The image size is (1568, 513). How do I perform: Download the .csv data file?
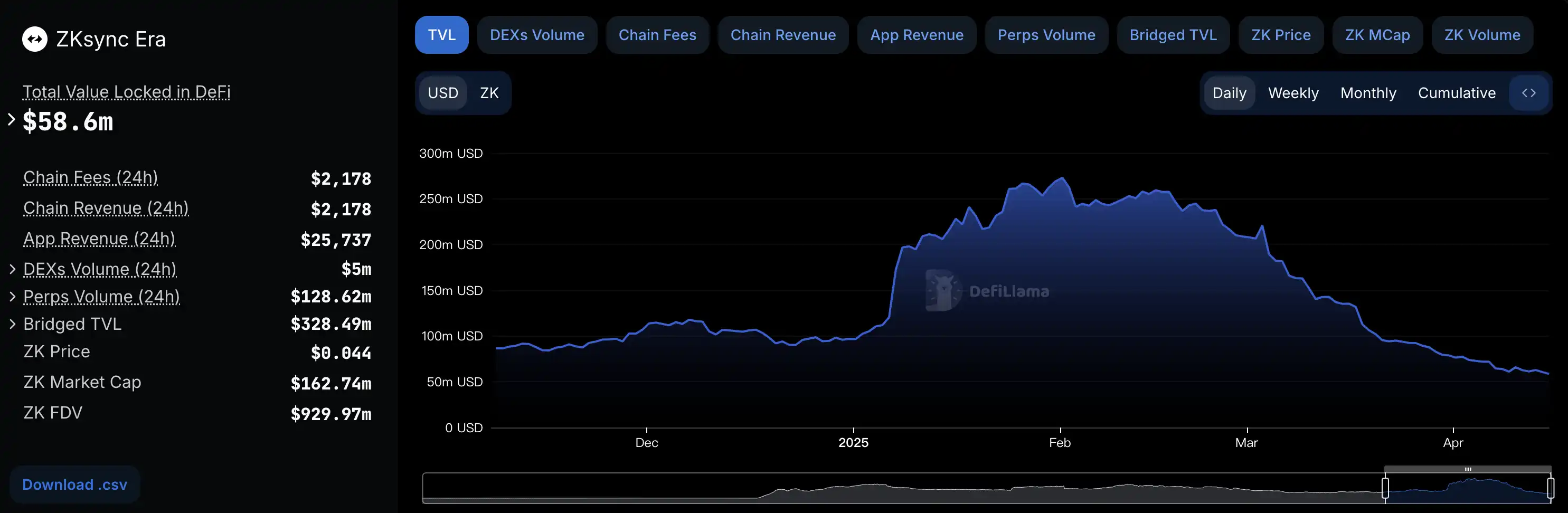[75, 484]
